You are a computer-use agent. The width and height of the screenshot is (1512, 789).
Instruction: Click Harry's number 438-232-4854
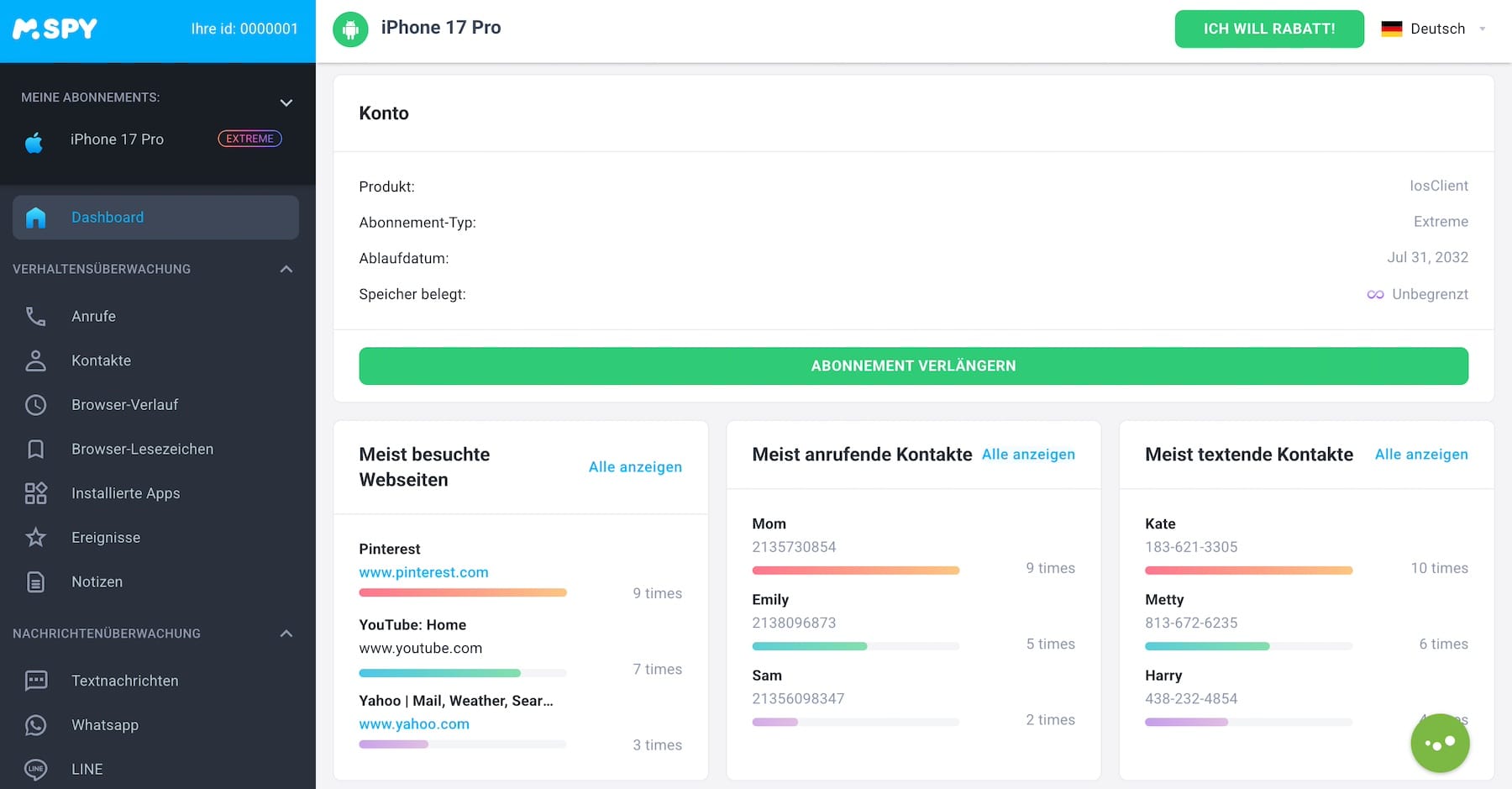[1191, 699]
